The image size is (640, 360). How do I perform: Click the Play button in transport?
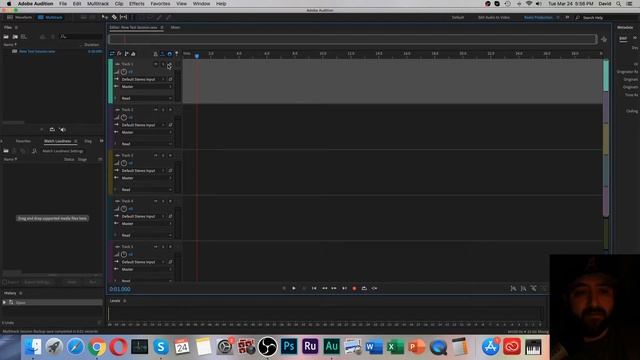coord(294,289)
